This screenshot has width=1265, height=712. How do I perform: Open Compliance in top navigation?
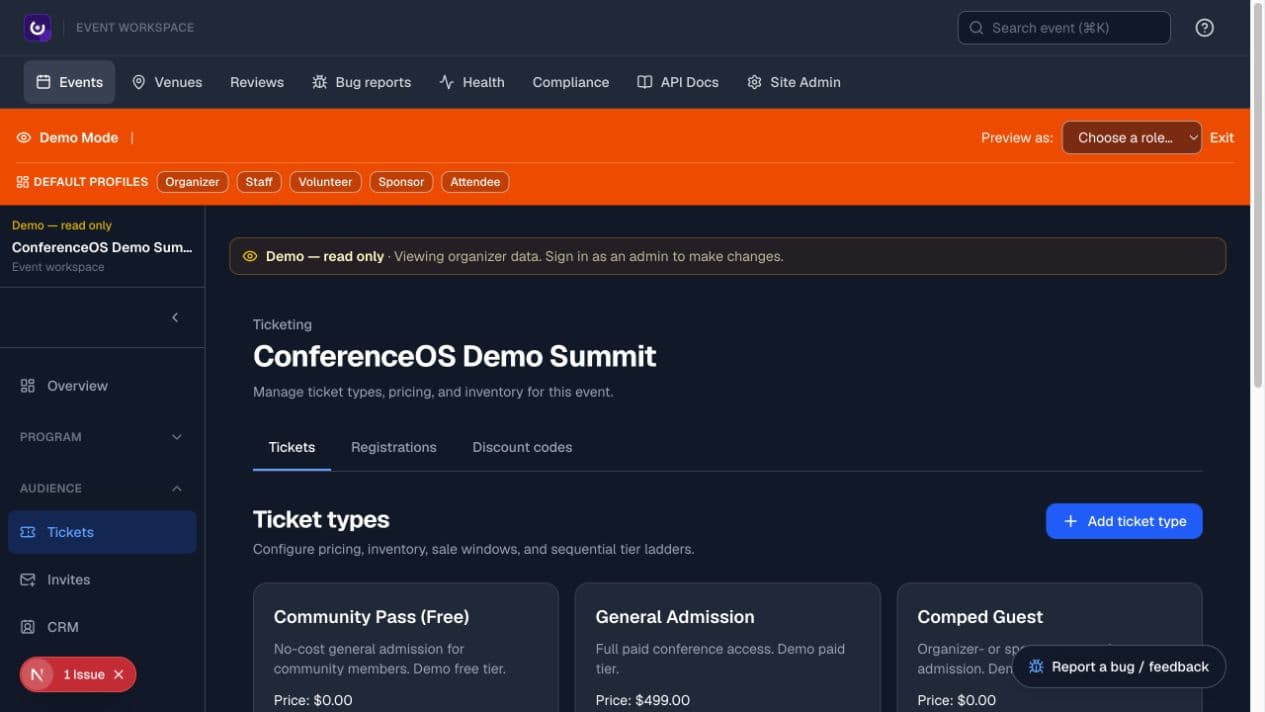[x=570, y=82]
